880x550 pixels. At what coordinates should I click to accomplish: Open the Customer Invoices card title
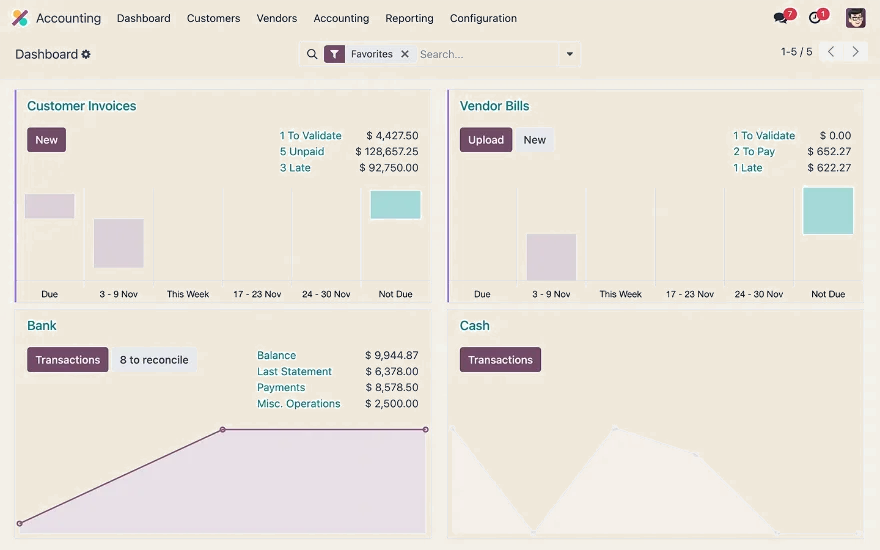[x=82, y=106]
